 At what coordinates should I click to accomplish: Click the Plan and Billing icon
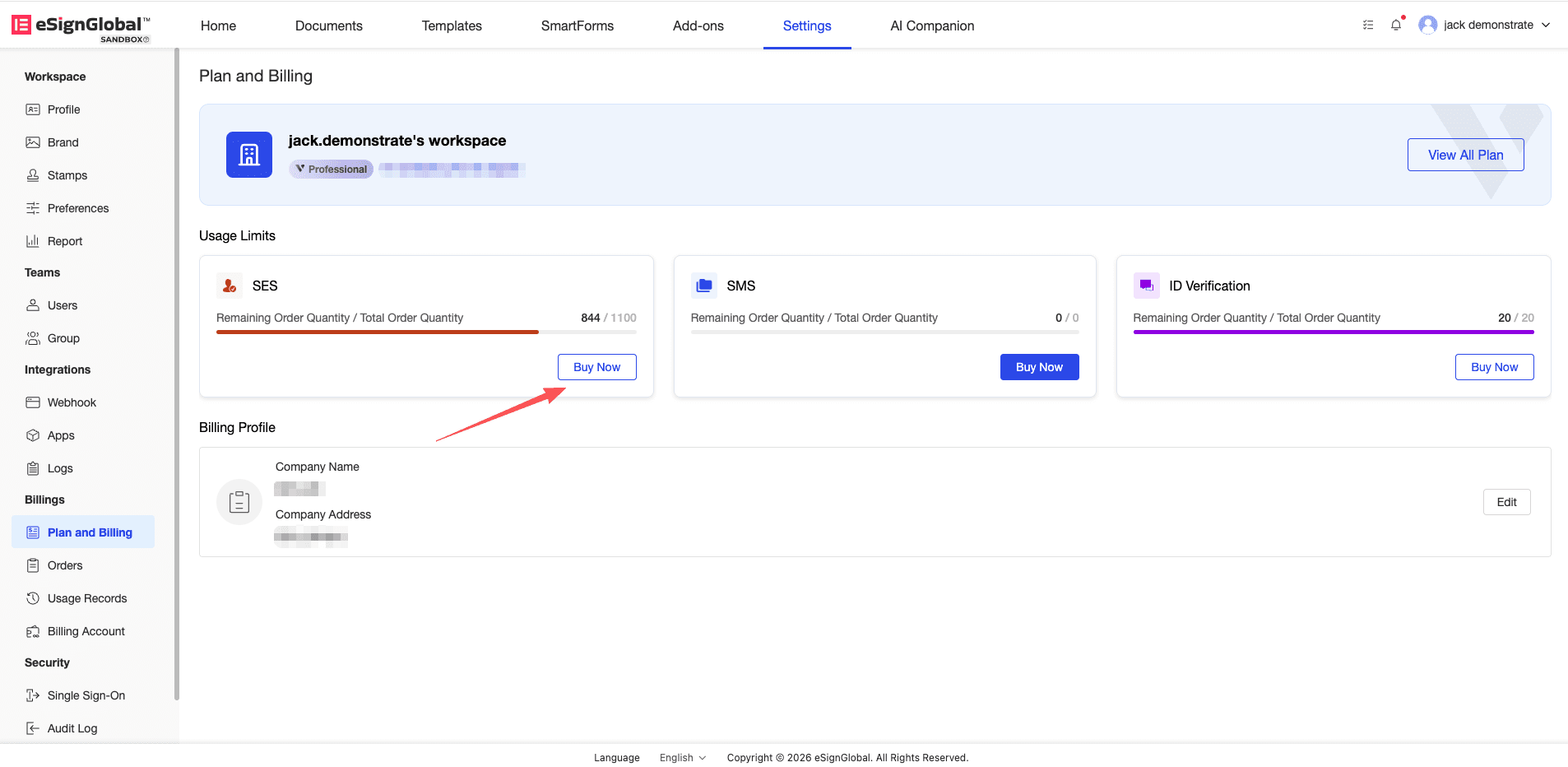(x=33, y=532)
